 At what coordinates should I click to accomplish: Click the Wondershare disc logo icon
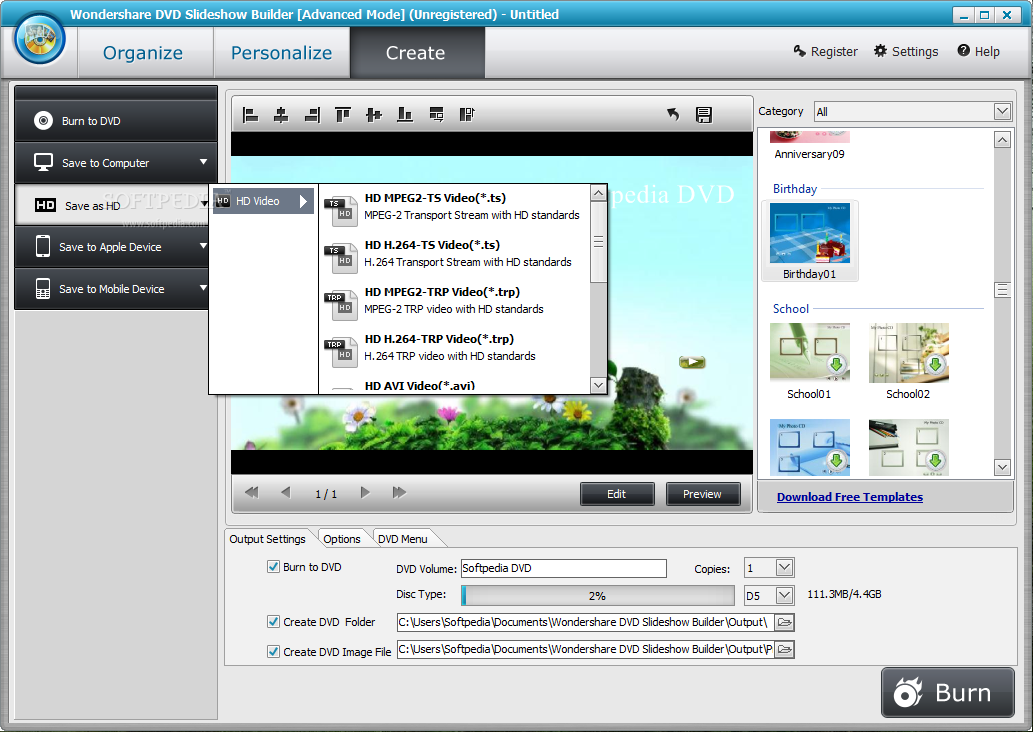pyautogui.click(x=40, y=40)
